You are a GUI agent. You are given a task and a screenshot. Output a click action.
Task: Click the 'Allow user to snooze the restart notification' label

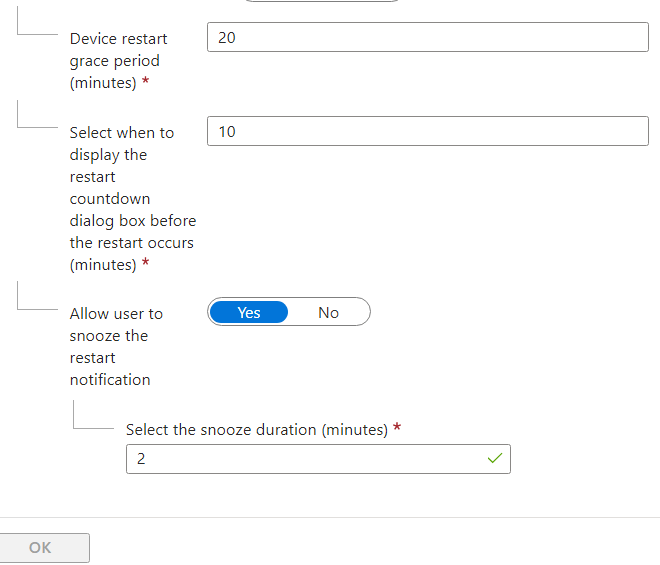(x=116, y=346)
